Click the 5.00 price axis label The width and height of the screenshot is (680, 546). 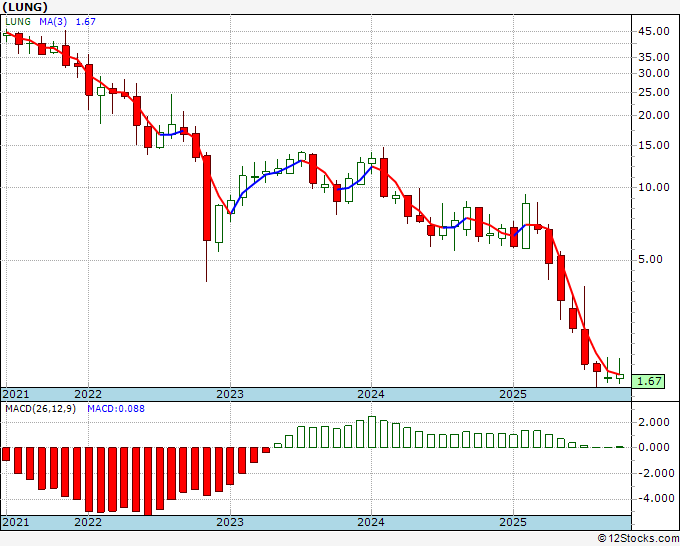click(x=651, y=260)
